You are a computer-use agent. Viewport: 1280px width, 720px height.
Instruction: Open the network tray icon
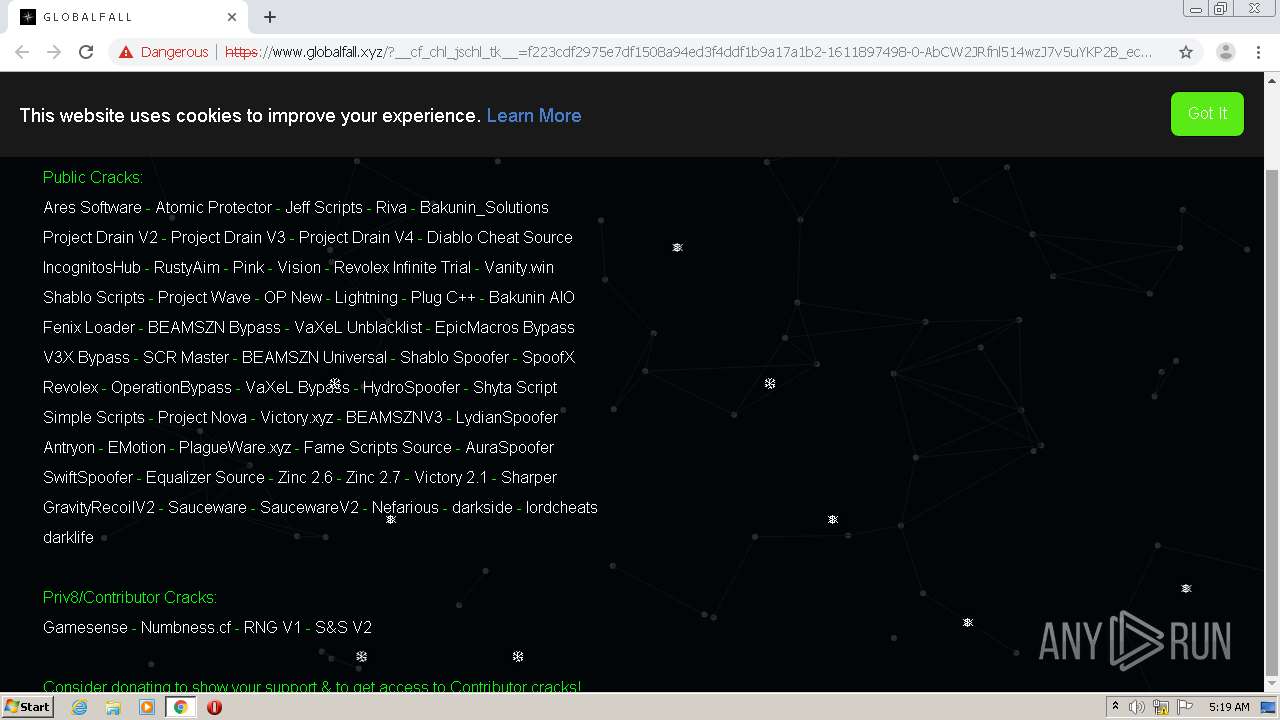tap(1161, 707)
